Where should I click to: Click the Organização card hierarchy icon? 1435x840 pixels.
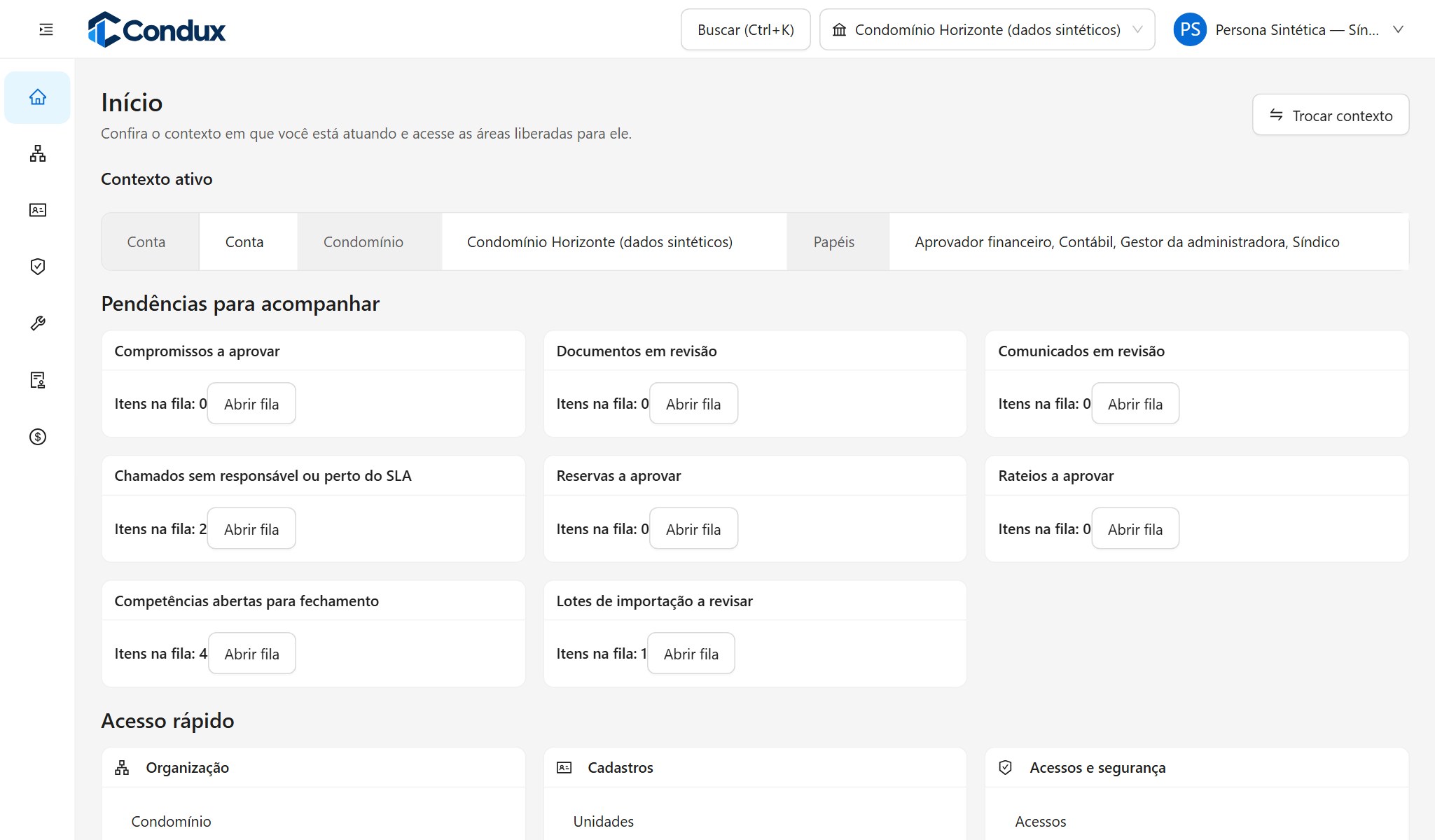pos(122,768)
